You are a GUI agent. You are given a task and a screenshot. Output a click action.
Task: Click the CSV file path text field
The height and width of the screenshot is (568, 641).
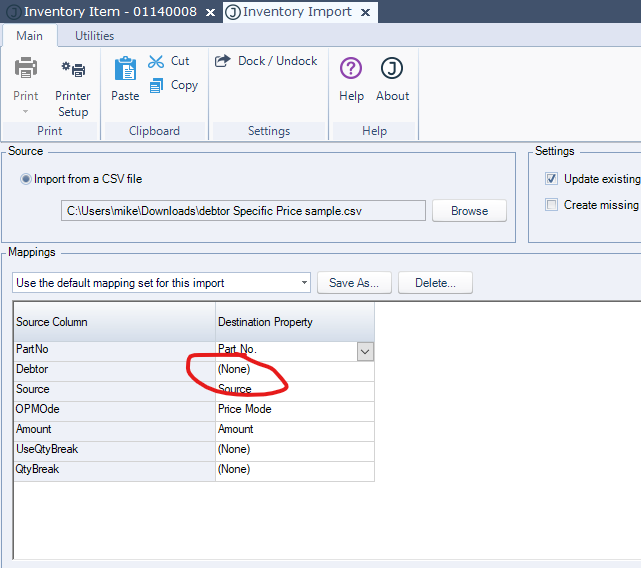243,211
